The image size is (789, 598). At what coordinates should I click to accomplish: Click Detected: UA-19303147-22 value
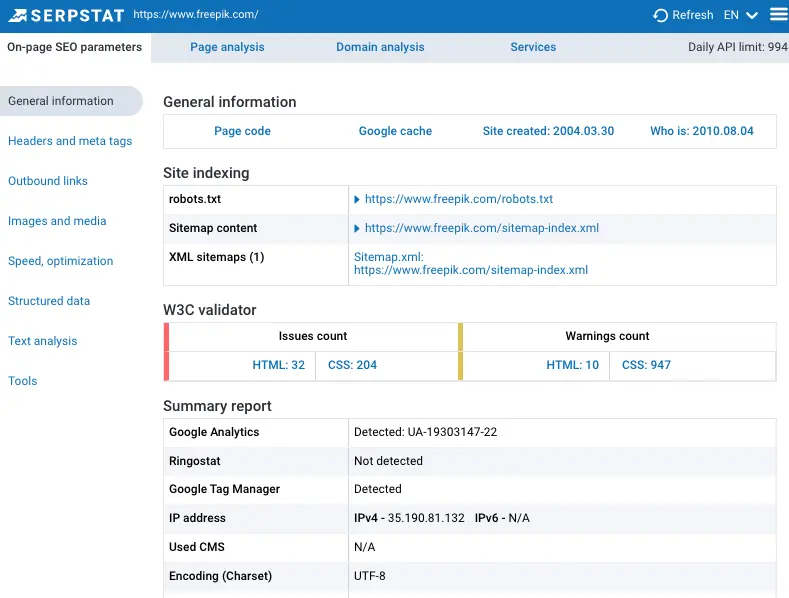pos(425,432)
